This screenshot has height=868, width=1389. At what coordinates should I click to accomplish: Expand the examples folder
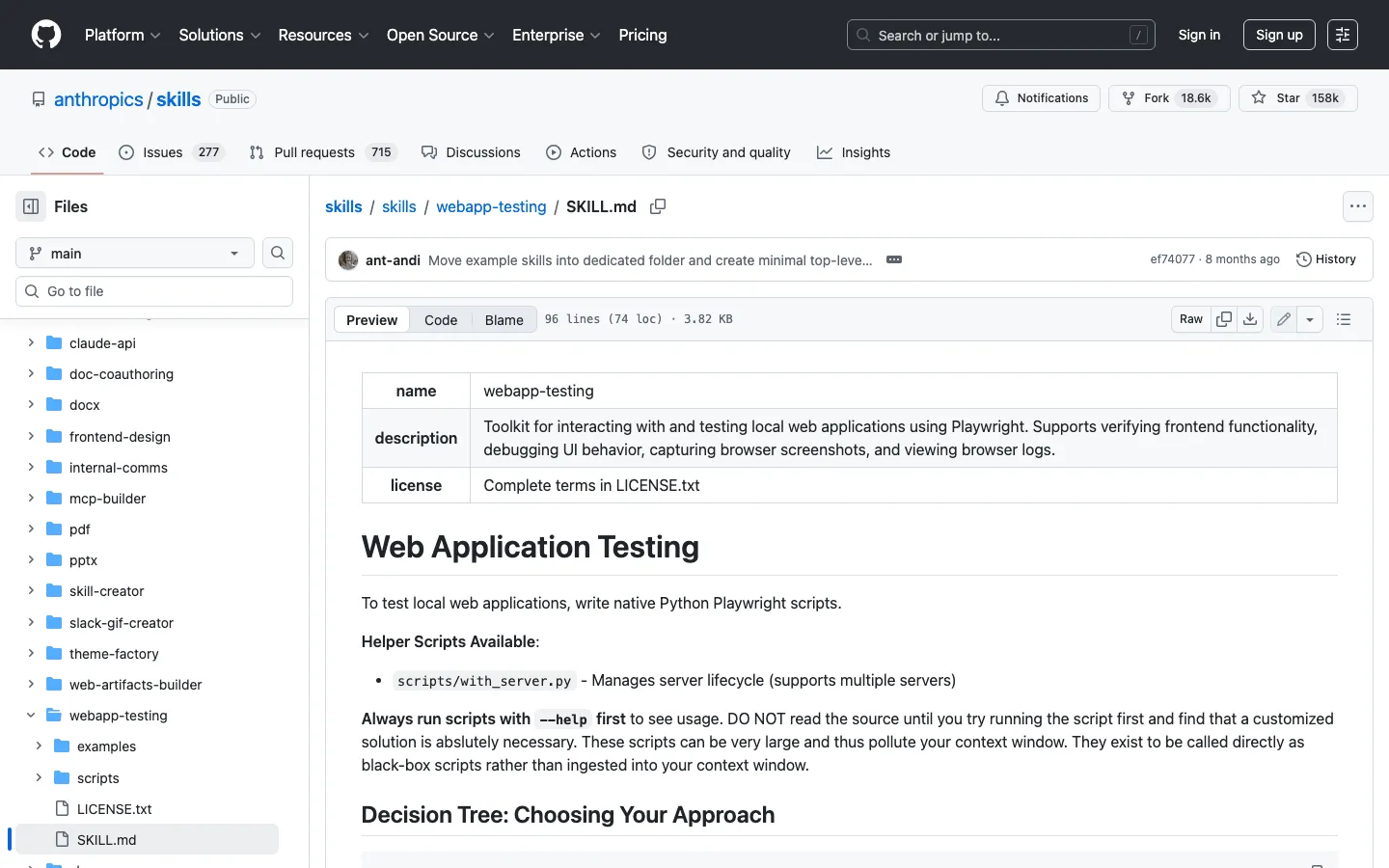point(39,746)
